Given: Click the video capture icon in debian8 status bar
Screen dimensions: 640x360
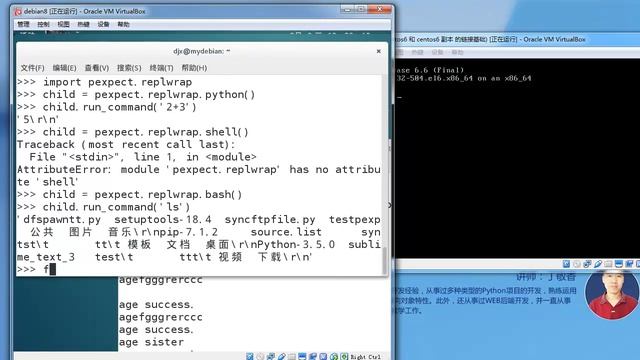Looking at the screenshot, I should point(313,356).
